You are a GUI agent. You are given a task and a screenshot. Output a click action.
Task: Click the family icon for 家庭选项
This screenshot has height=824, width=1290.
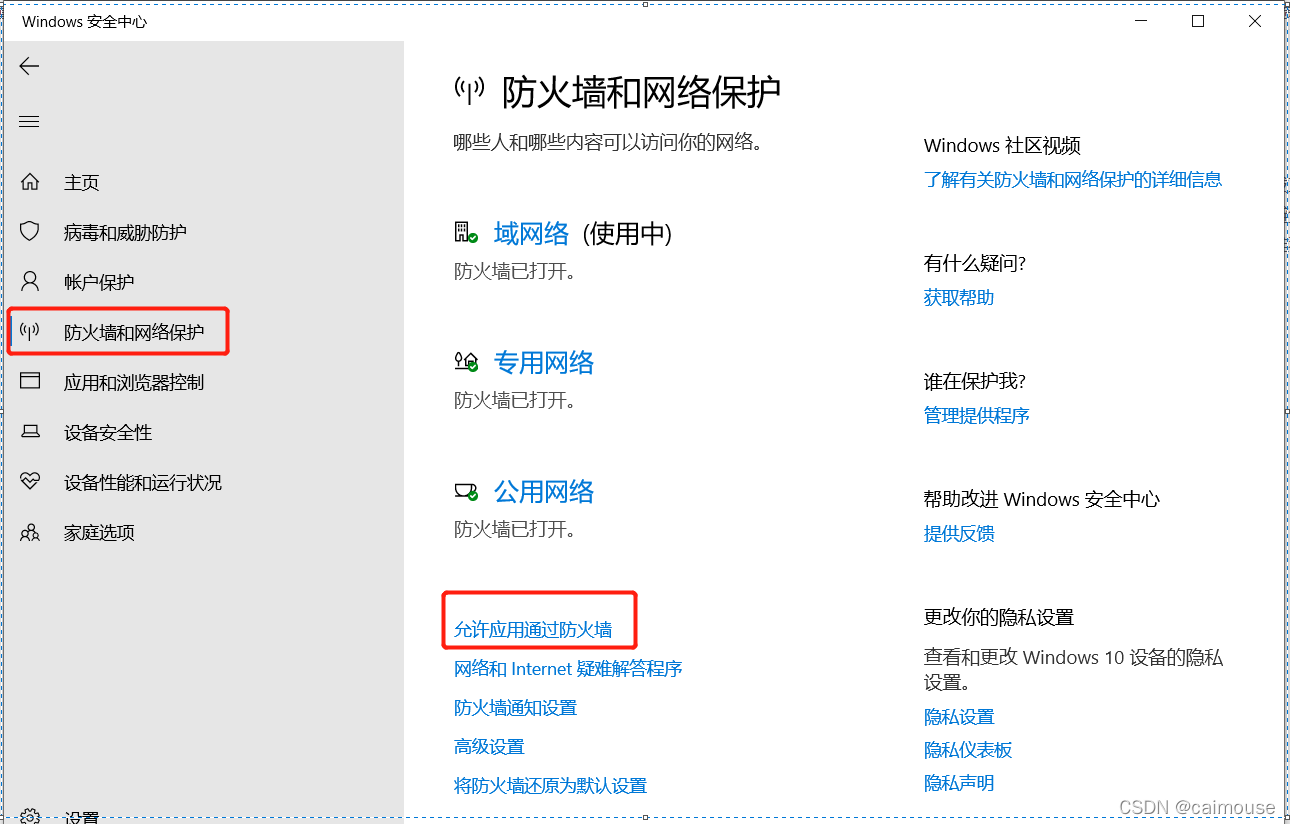(x=30, y=532)
